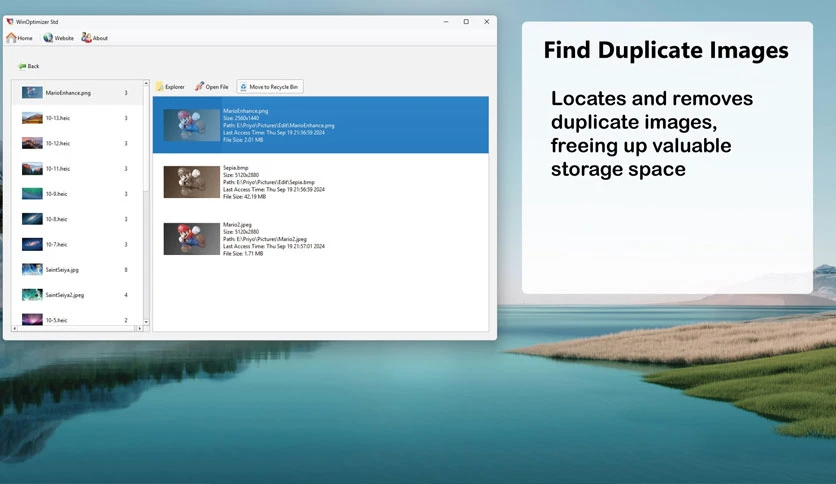Click scroll up arrow of file list
Viewport: 836px width, 484px height.
coord(146,84)
